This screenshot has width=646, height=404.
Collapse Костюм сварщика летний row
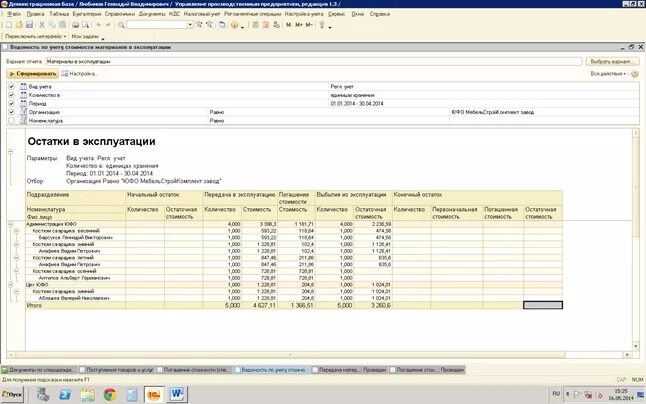[x=16, y=258]
